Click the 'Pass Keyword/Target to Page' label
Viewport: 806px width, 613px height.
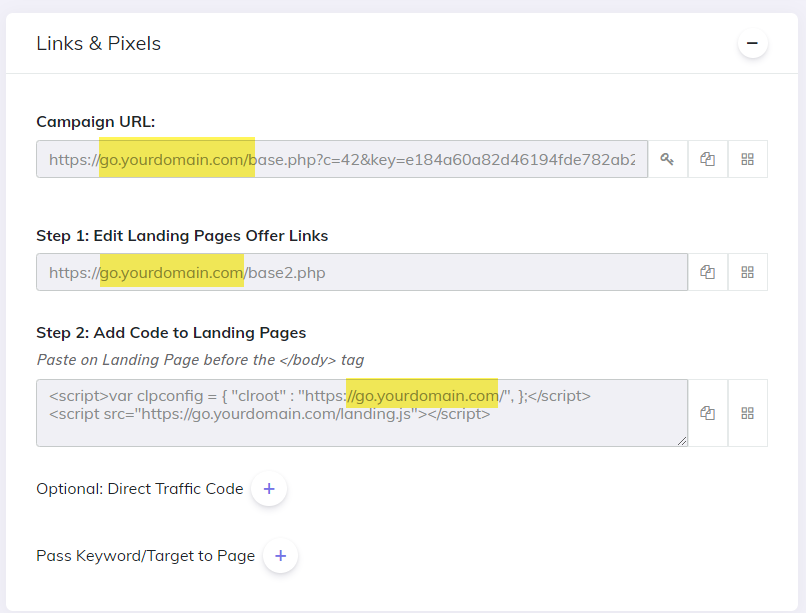point(143,556)
